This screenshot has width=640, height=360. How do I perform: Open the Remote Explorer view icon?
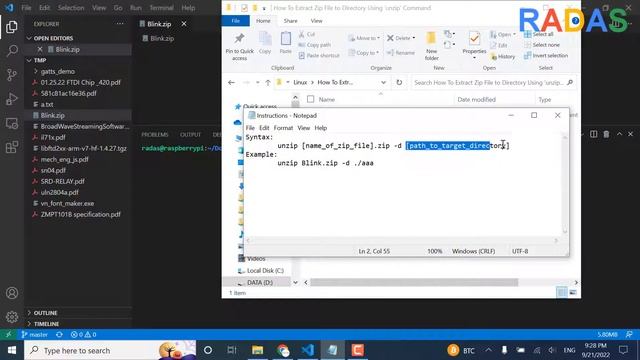click(x=12, y=123)
